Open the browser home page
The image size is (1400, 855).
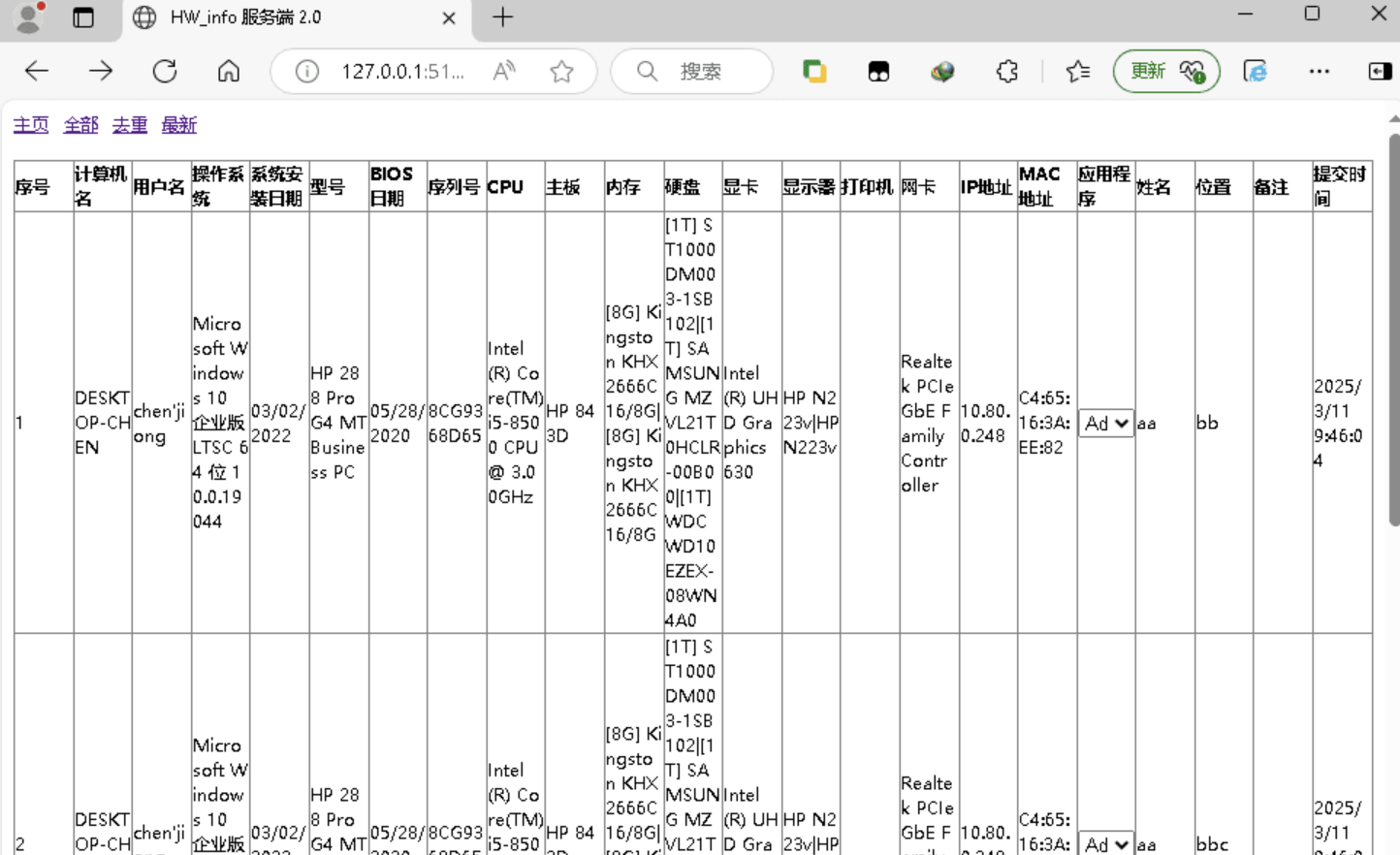229,71
